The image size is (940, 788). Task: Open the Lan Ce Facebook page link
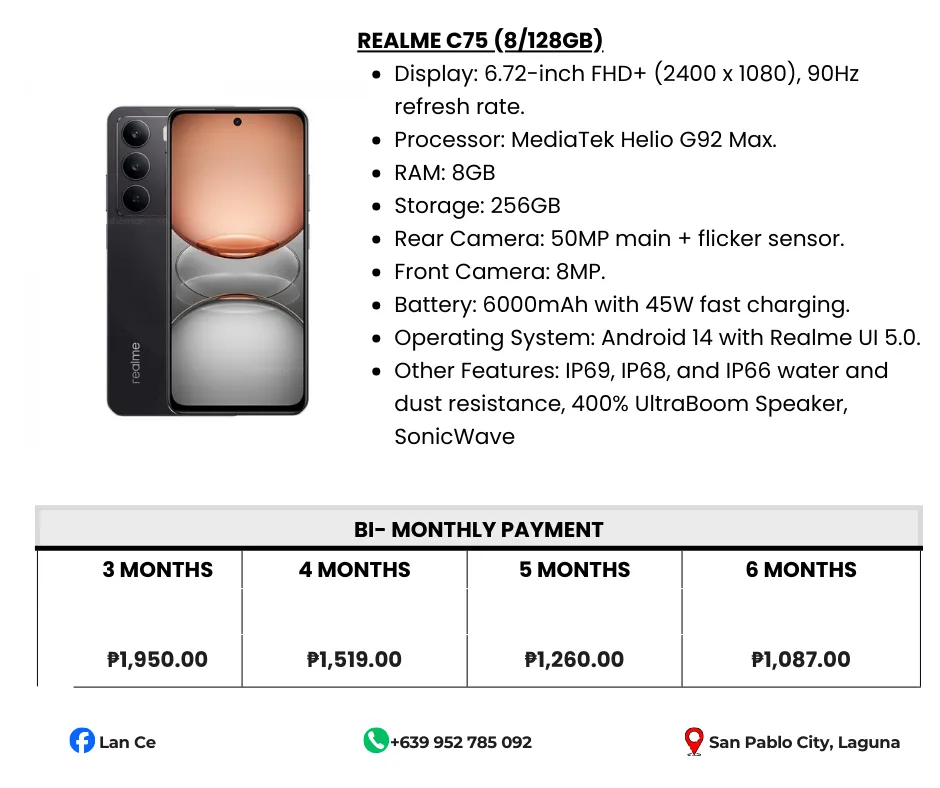point(127,742)
